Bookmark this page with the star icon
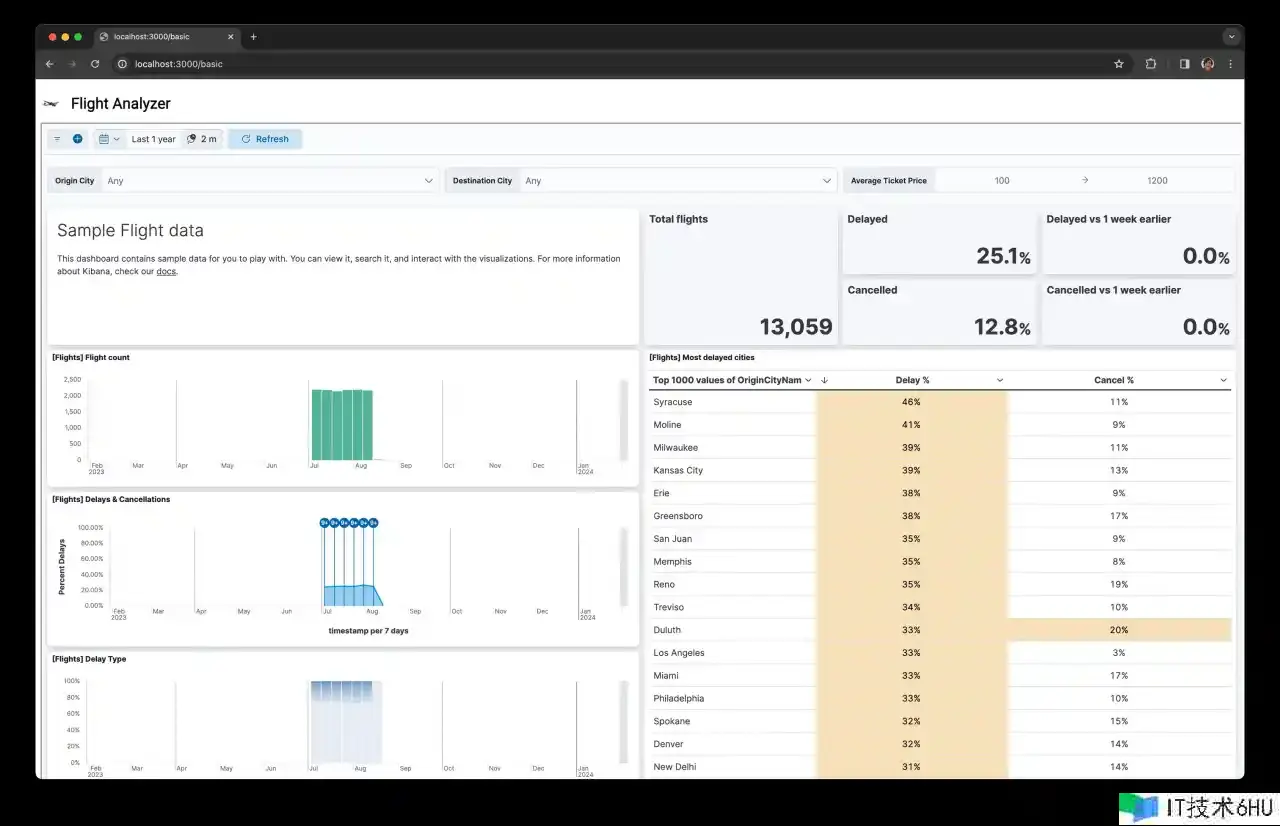 pos(1119,64)
